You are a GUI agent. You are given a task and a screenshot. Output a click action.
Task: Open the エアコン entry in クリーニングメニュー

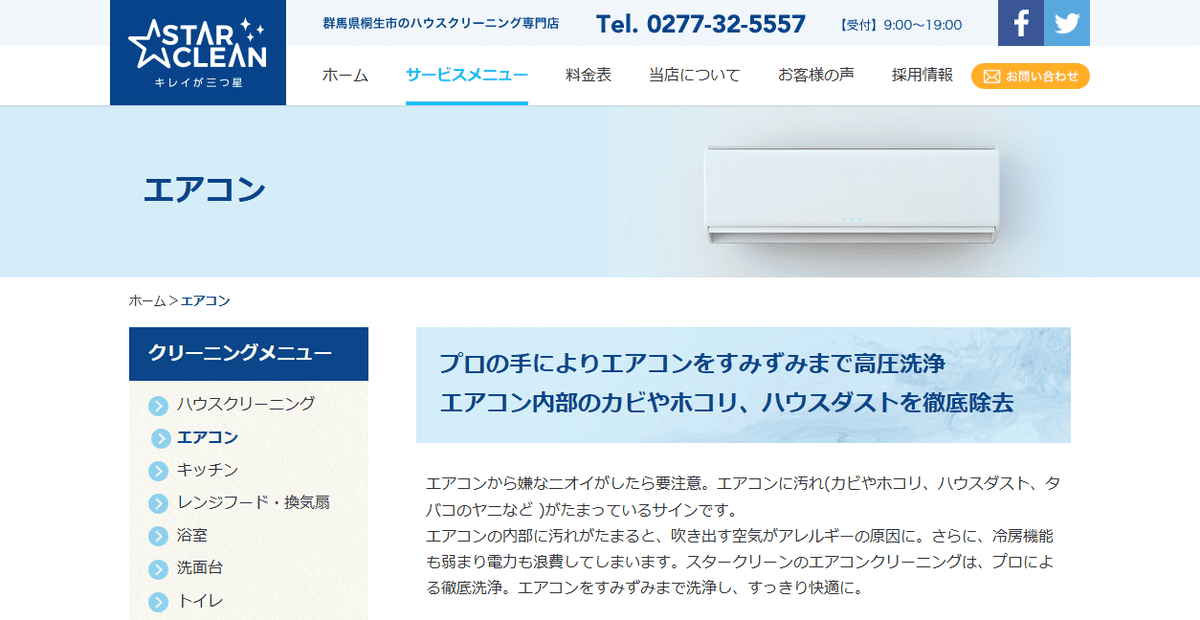[207, 437]
